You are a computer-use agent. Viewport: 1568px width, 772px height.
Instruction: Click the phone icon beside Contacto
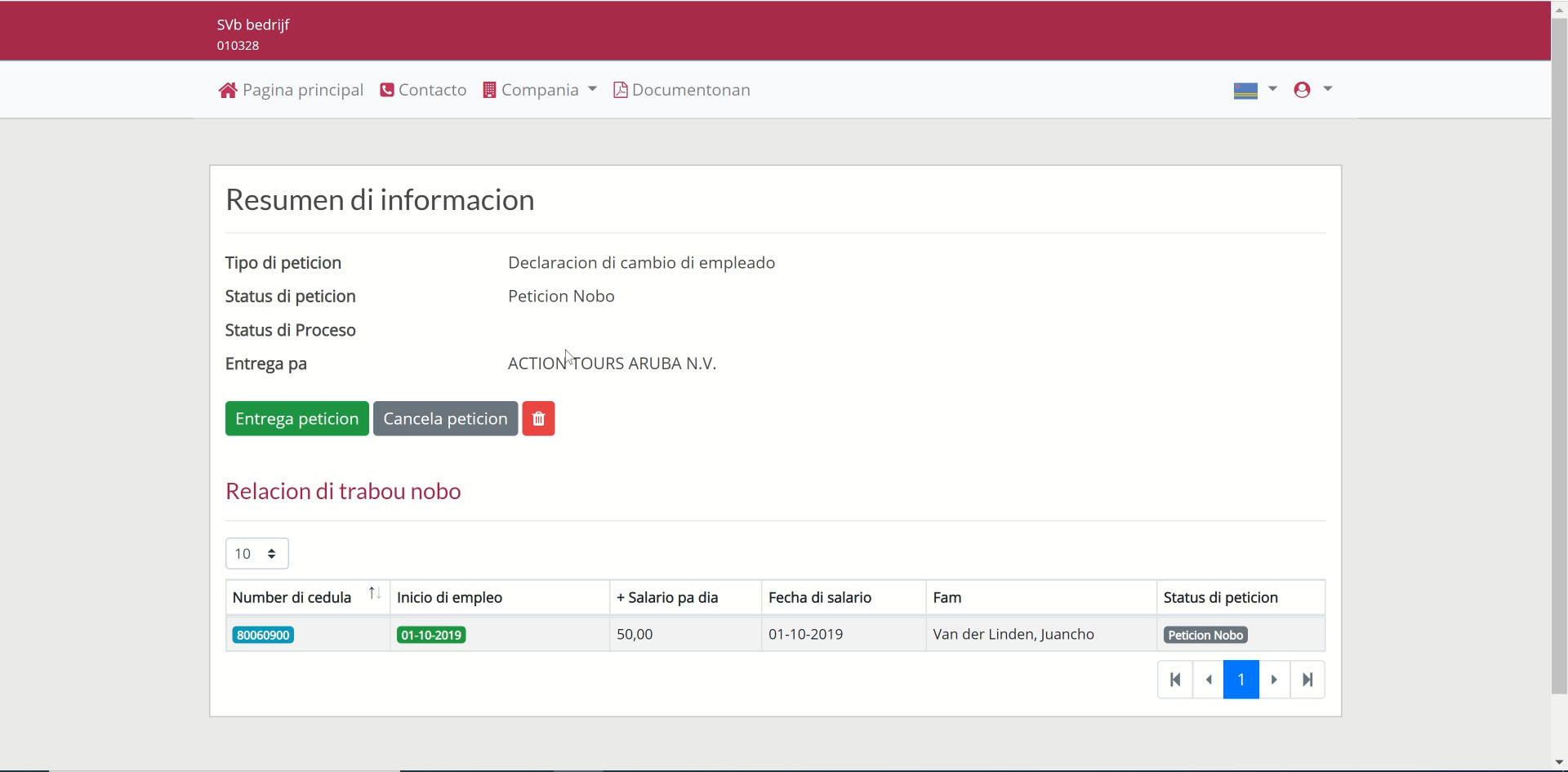[x=387, y=90]
